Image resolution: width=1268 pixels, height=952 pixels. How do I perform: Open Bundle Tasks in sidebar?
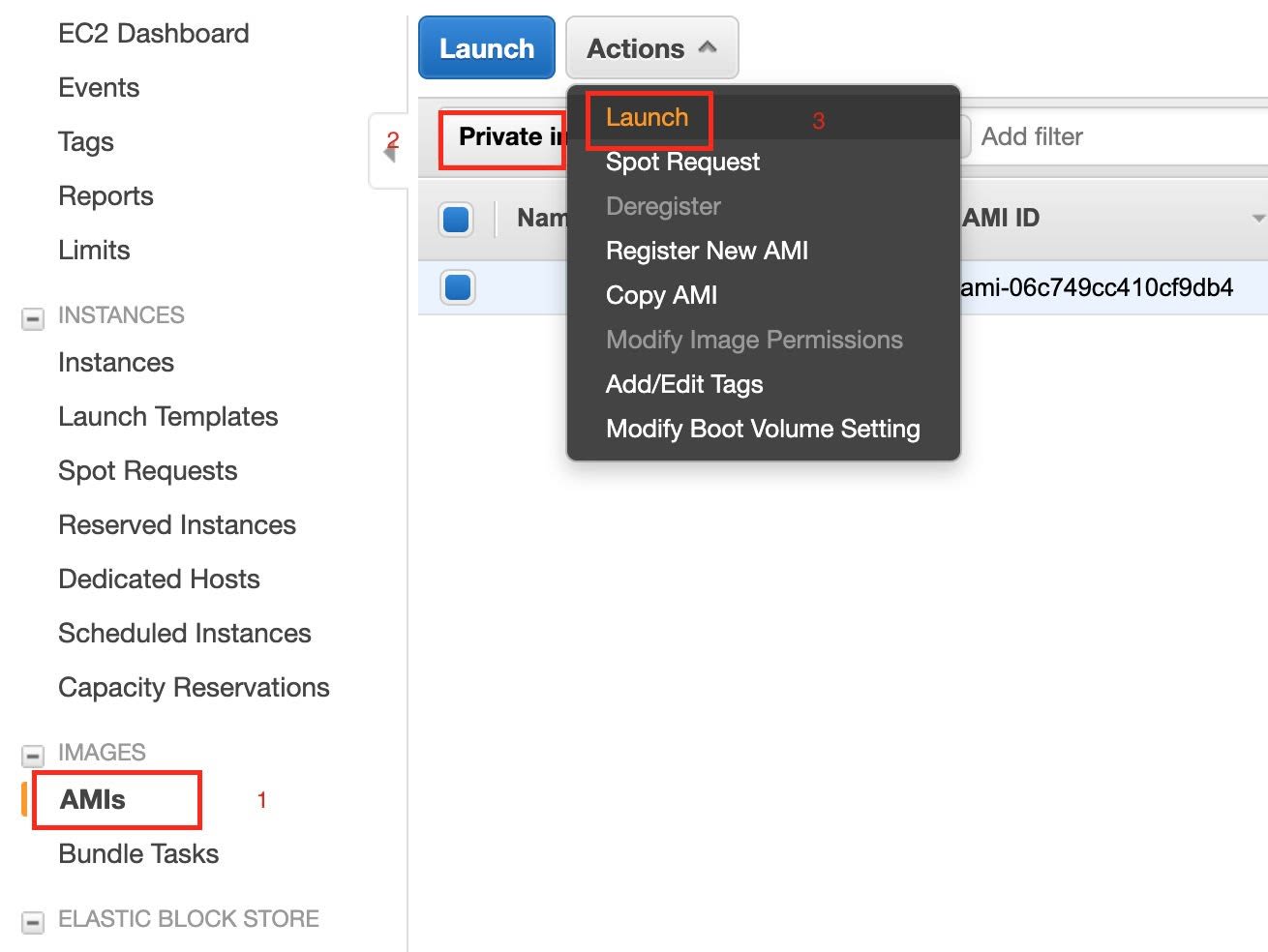138,854
